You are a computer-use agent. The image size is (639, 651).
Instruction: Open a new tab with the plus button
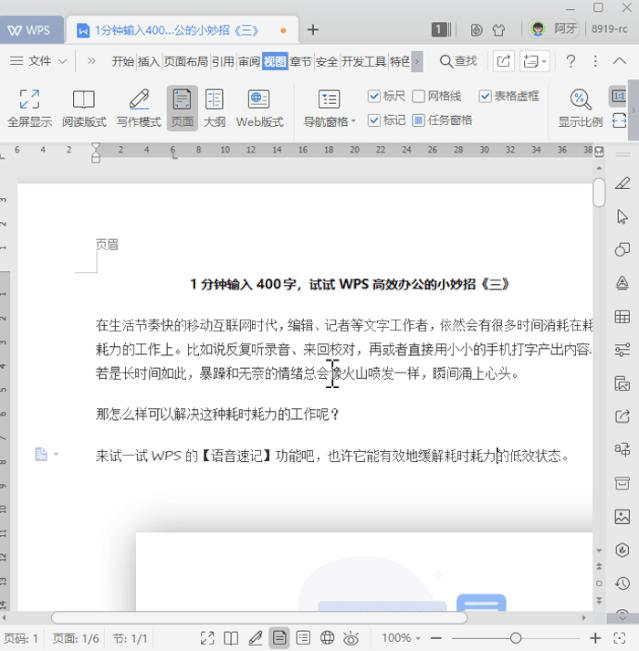[x=313, y=30]
